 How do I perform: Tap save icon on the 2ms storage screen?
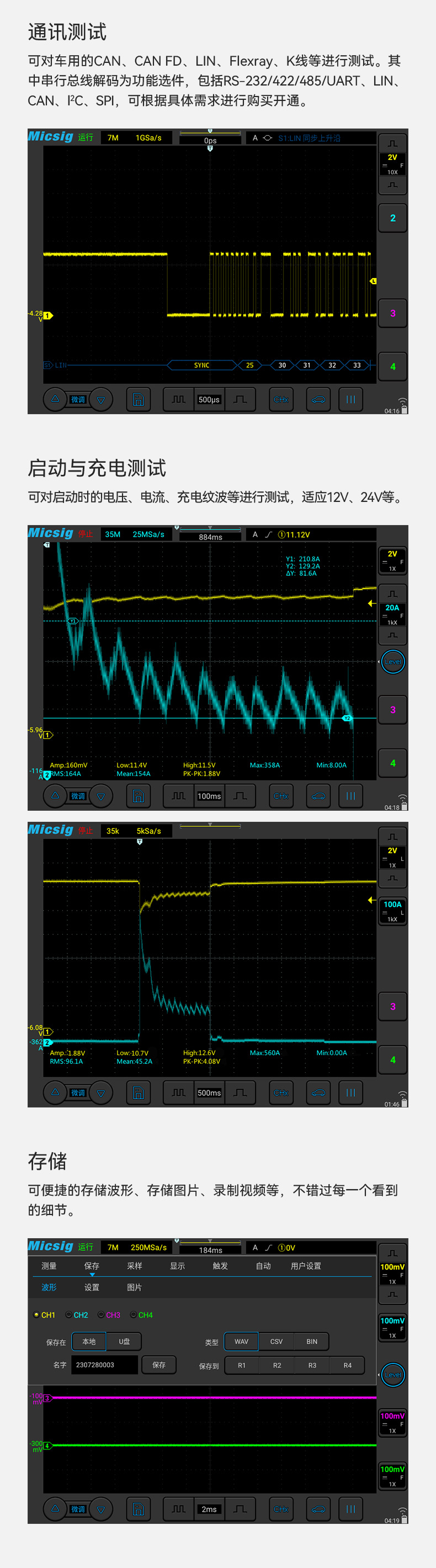138,1510
